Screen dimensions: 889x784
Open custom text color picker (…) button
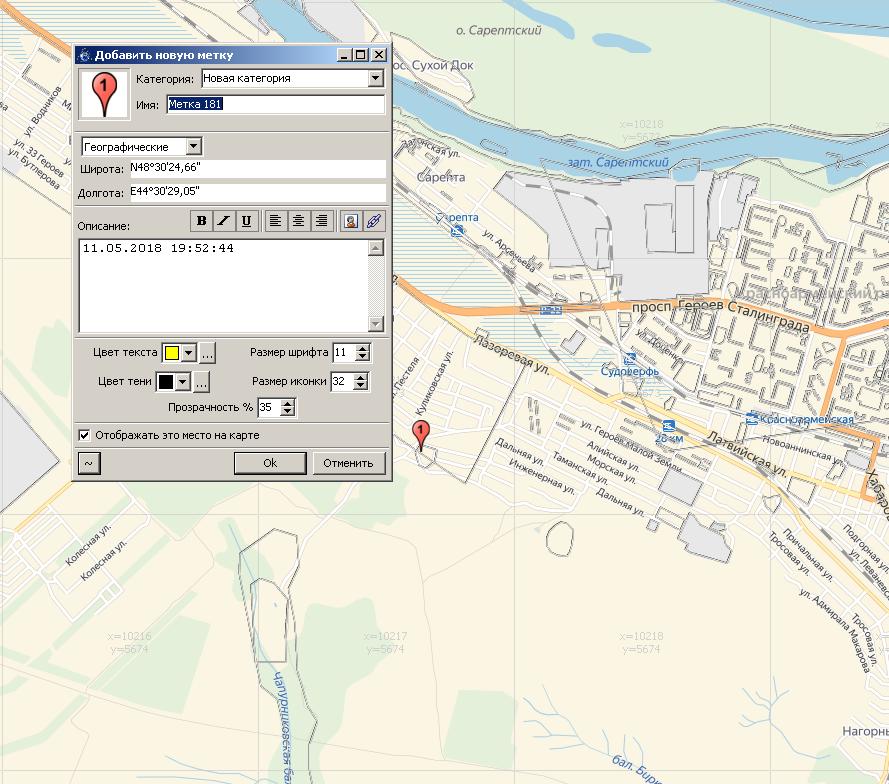(208, 353)
